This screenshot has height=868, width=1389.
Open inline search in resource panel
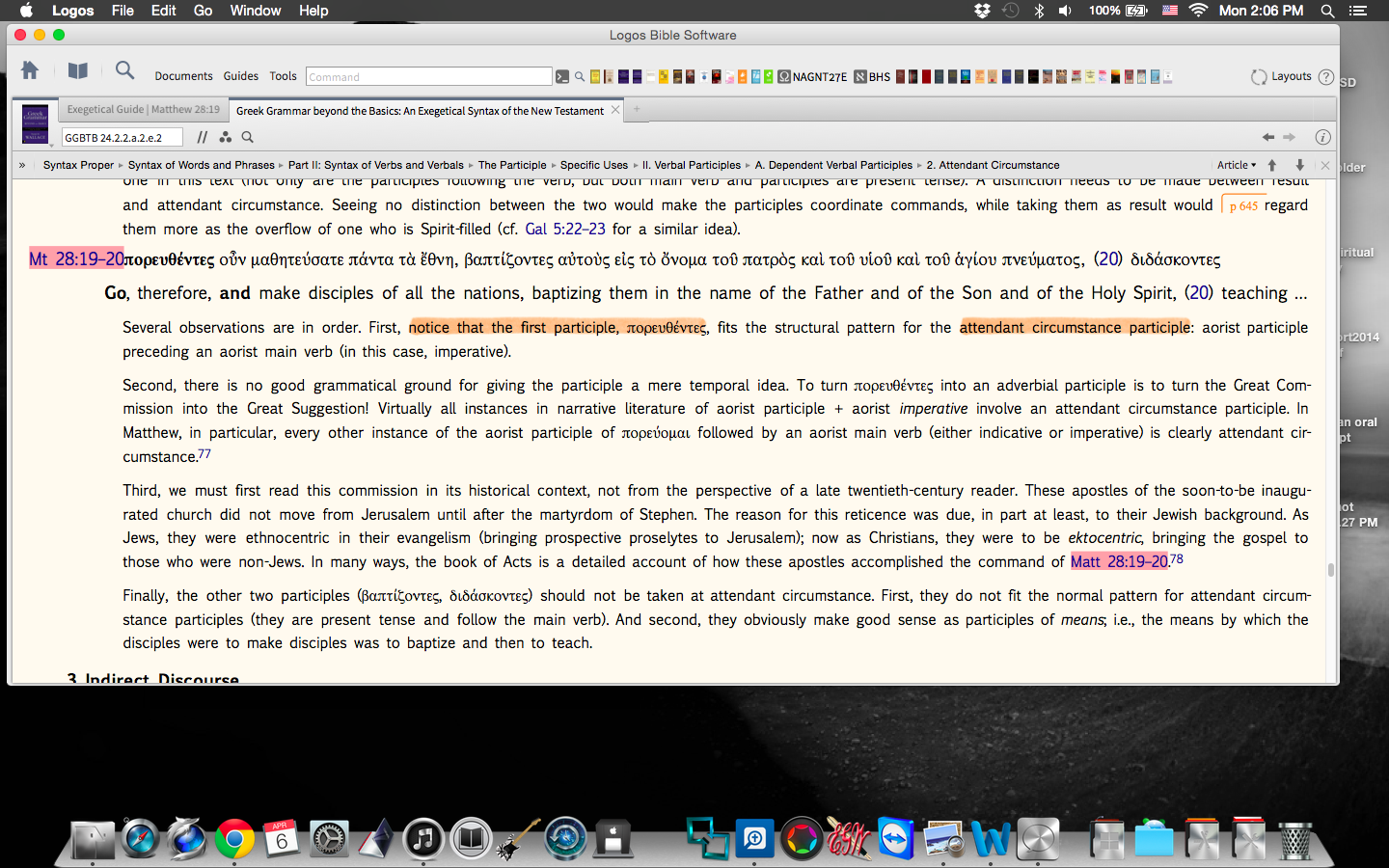tap(248, 137)
